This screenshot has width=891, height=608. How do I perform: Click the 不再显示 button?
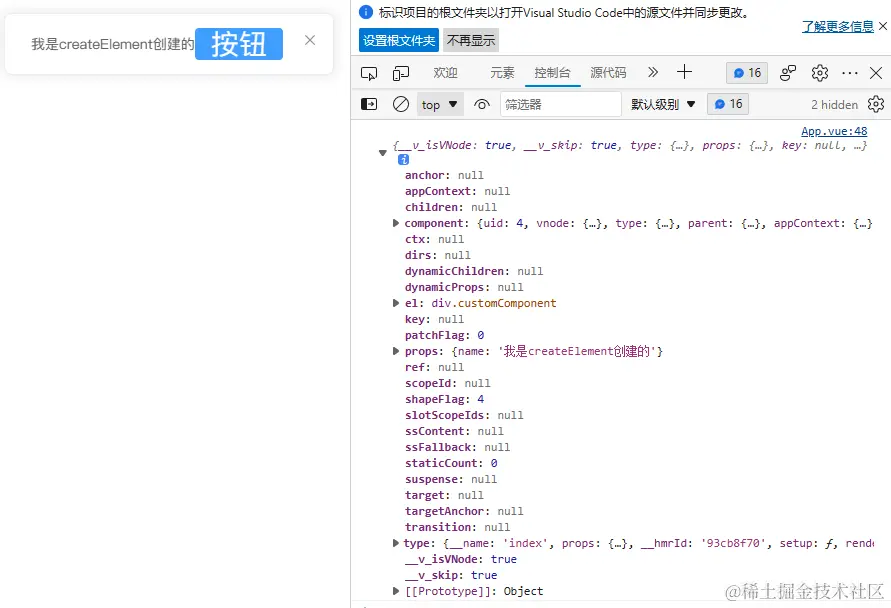pyautogui.click(x=471, y=40)
